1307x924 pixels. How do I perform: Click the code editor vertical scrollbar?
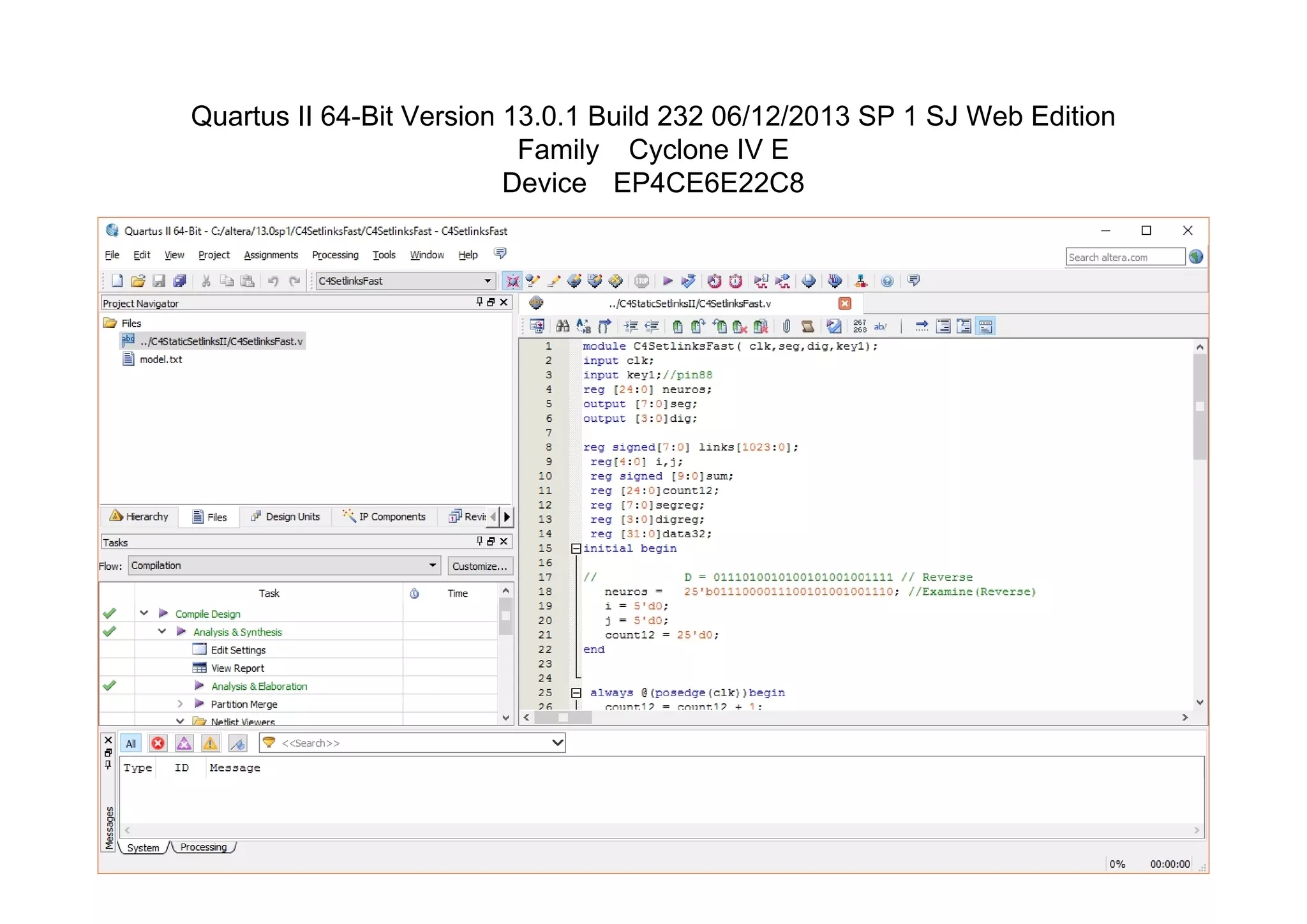click(1200, 523)
